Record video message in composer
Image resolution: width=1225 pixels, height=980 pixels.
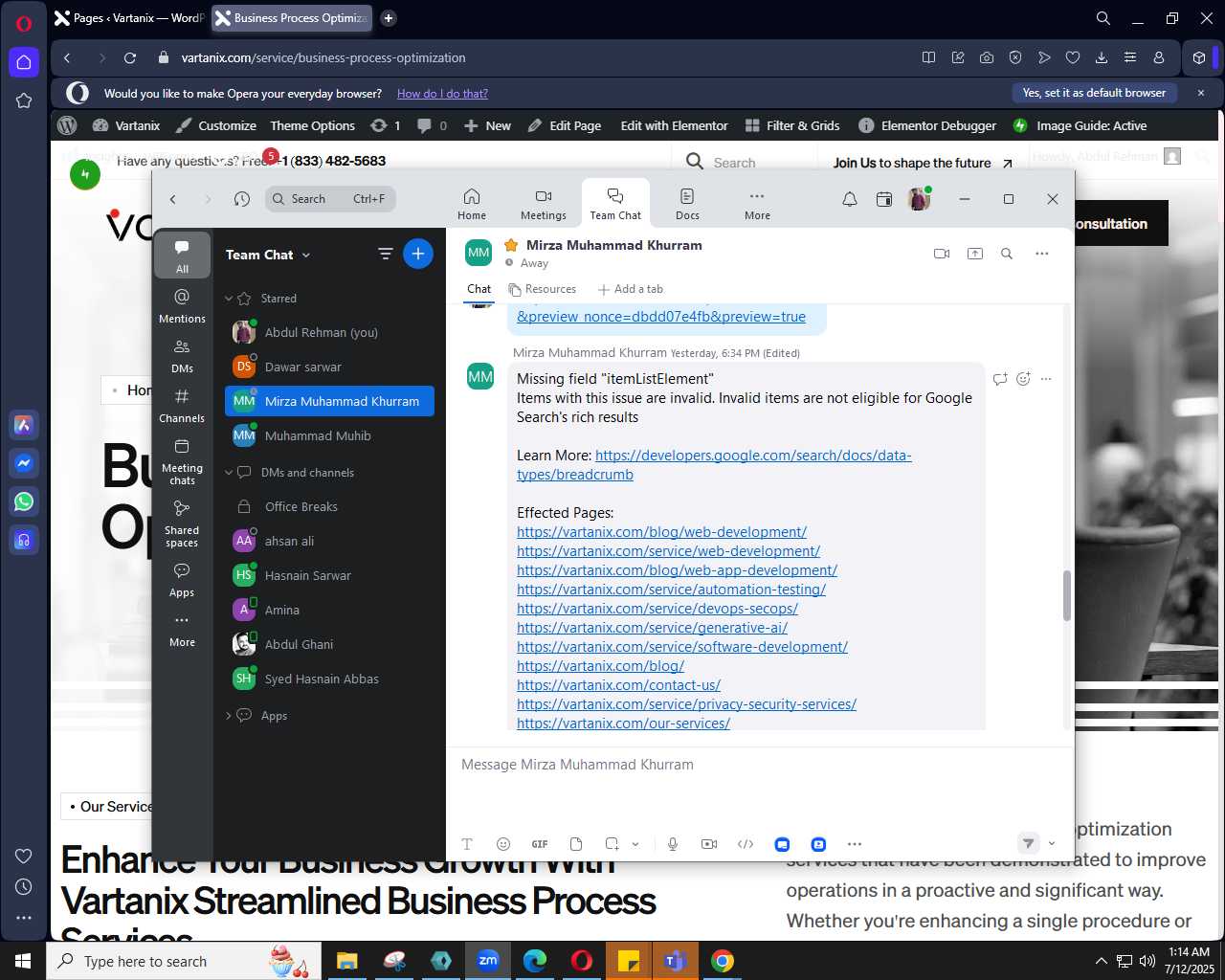click(709, 844)
